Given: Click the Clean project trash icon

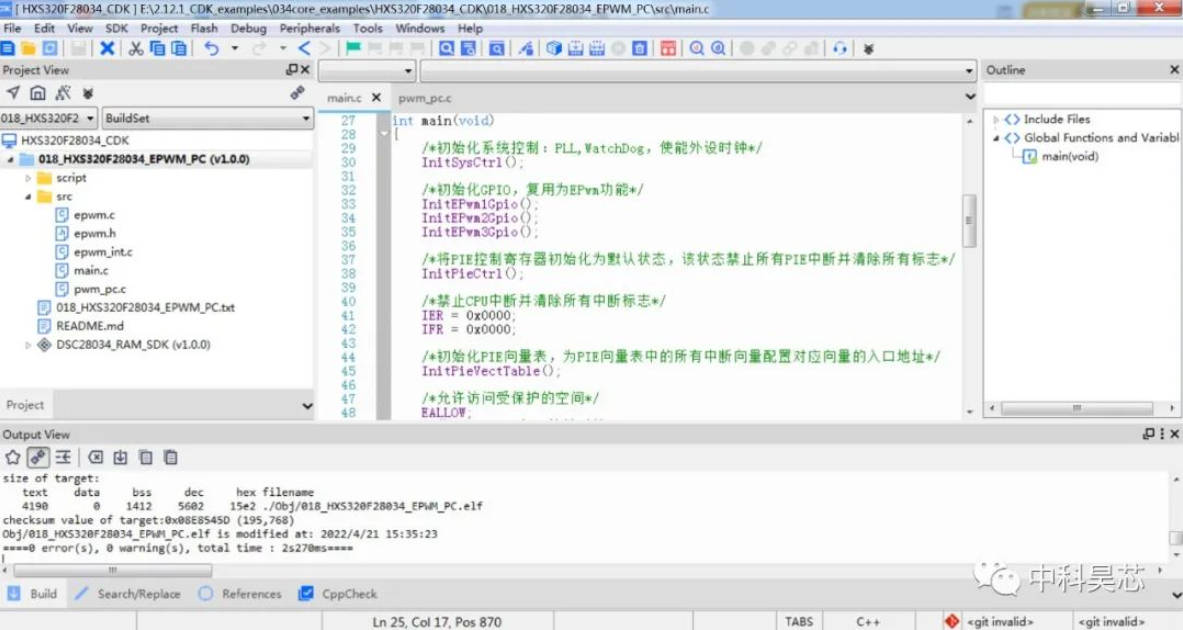Looking at the screenshot, I should pos(639,48).
